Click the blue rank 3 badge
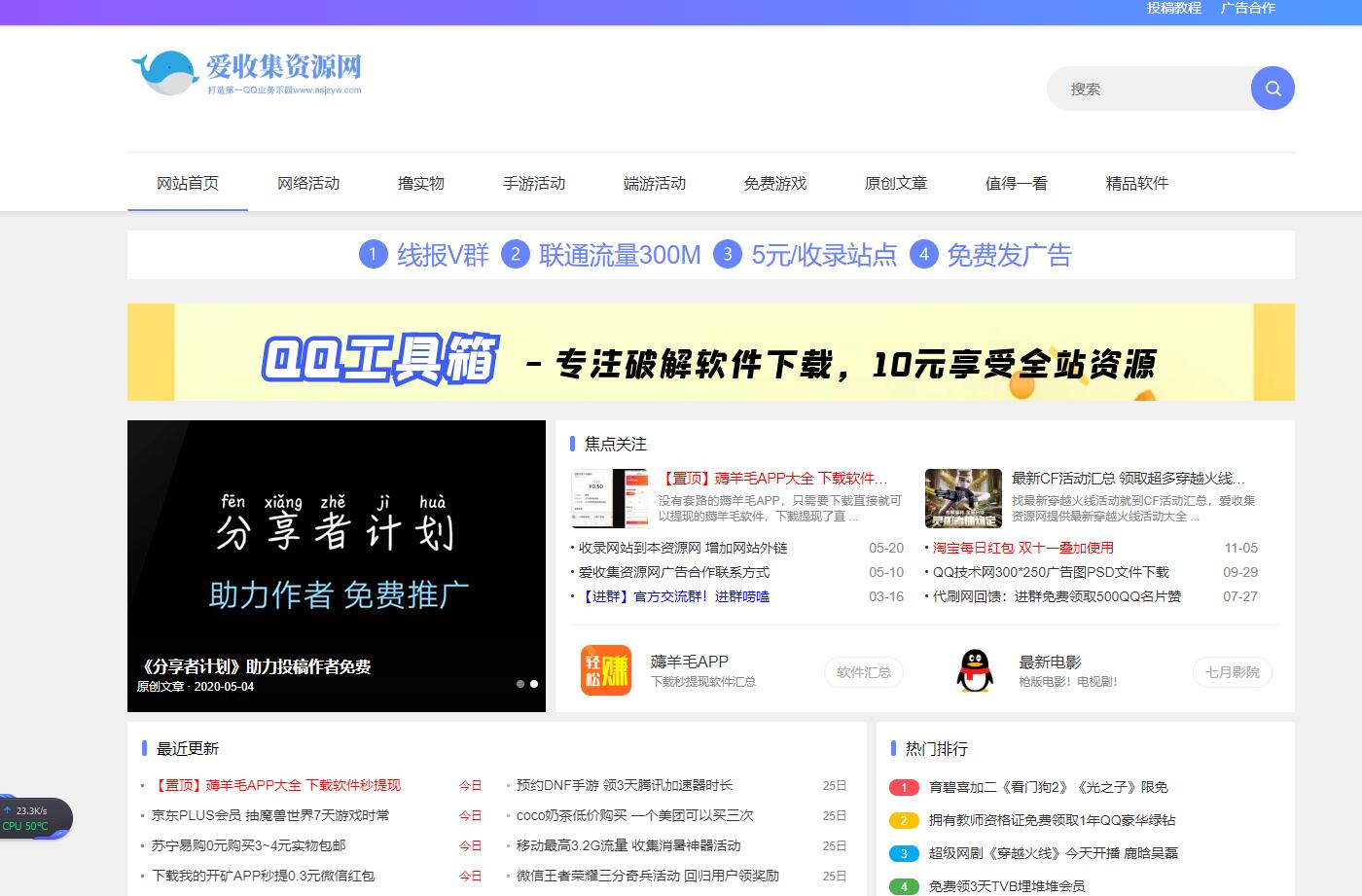The image size is (1362, 896). point(904,854)
